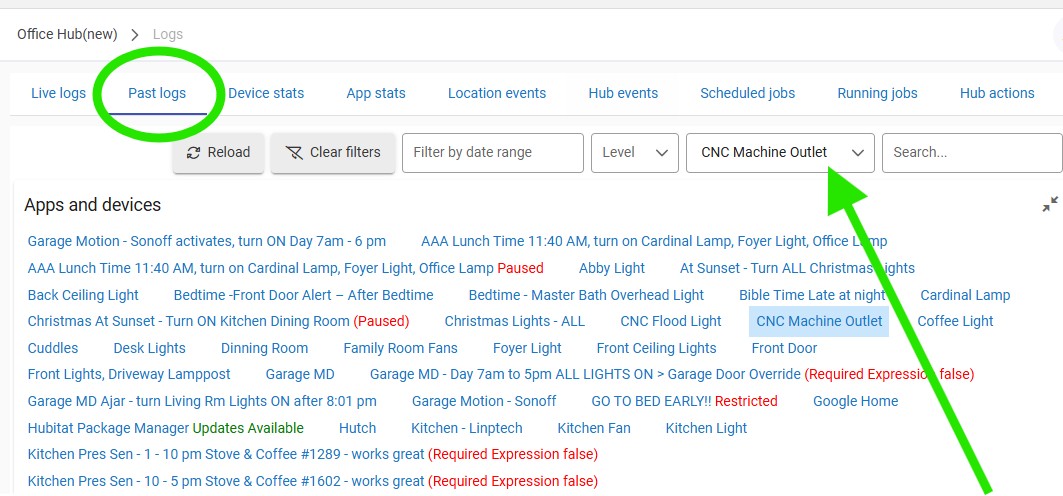Click the Reload button
Viewport: 1063px width, 496px height.
point(218,153)
